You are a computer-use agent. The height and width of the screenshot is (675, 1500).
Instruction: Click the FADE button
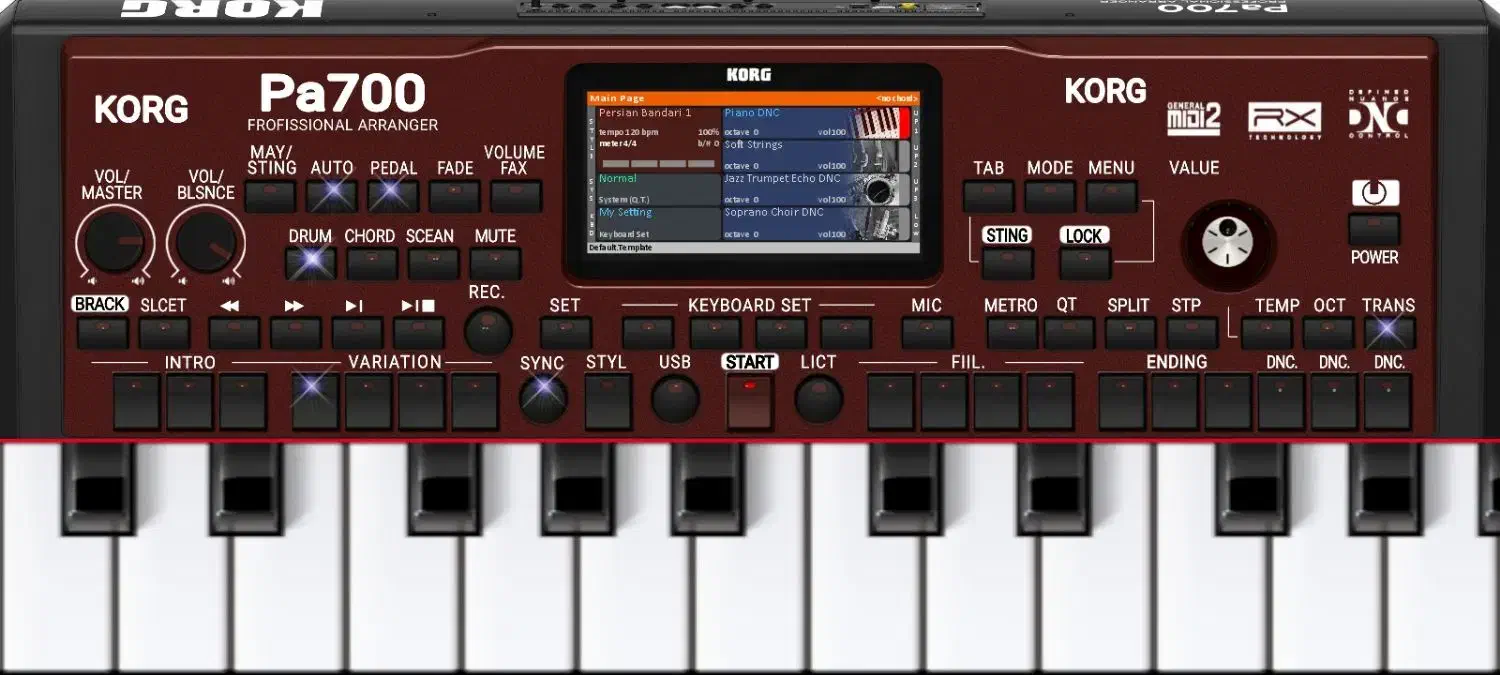pyautogui.click(x=455, y=196)
